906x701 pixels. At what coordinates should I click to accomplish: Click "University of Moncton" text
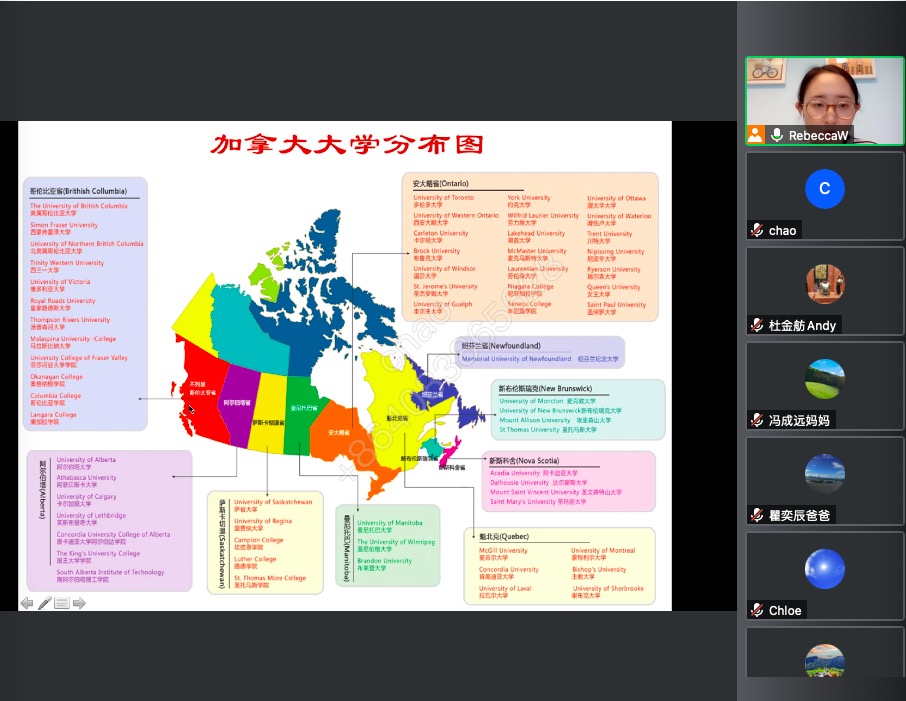pyautogui.click(x=531, y=400)
